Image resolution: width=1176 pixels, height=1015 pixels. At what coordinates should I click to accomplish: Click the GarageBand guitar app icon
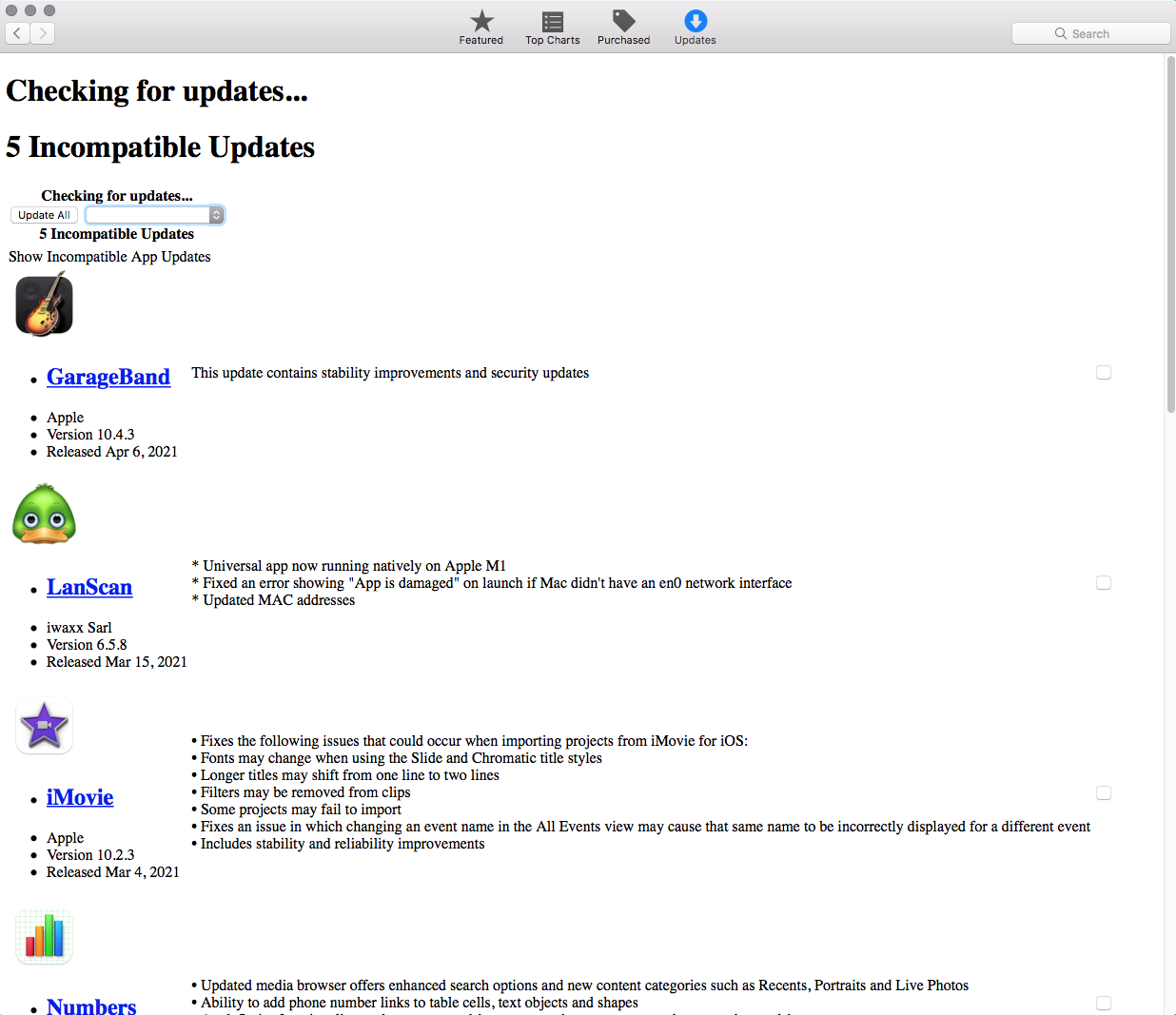coord(44,304)
